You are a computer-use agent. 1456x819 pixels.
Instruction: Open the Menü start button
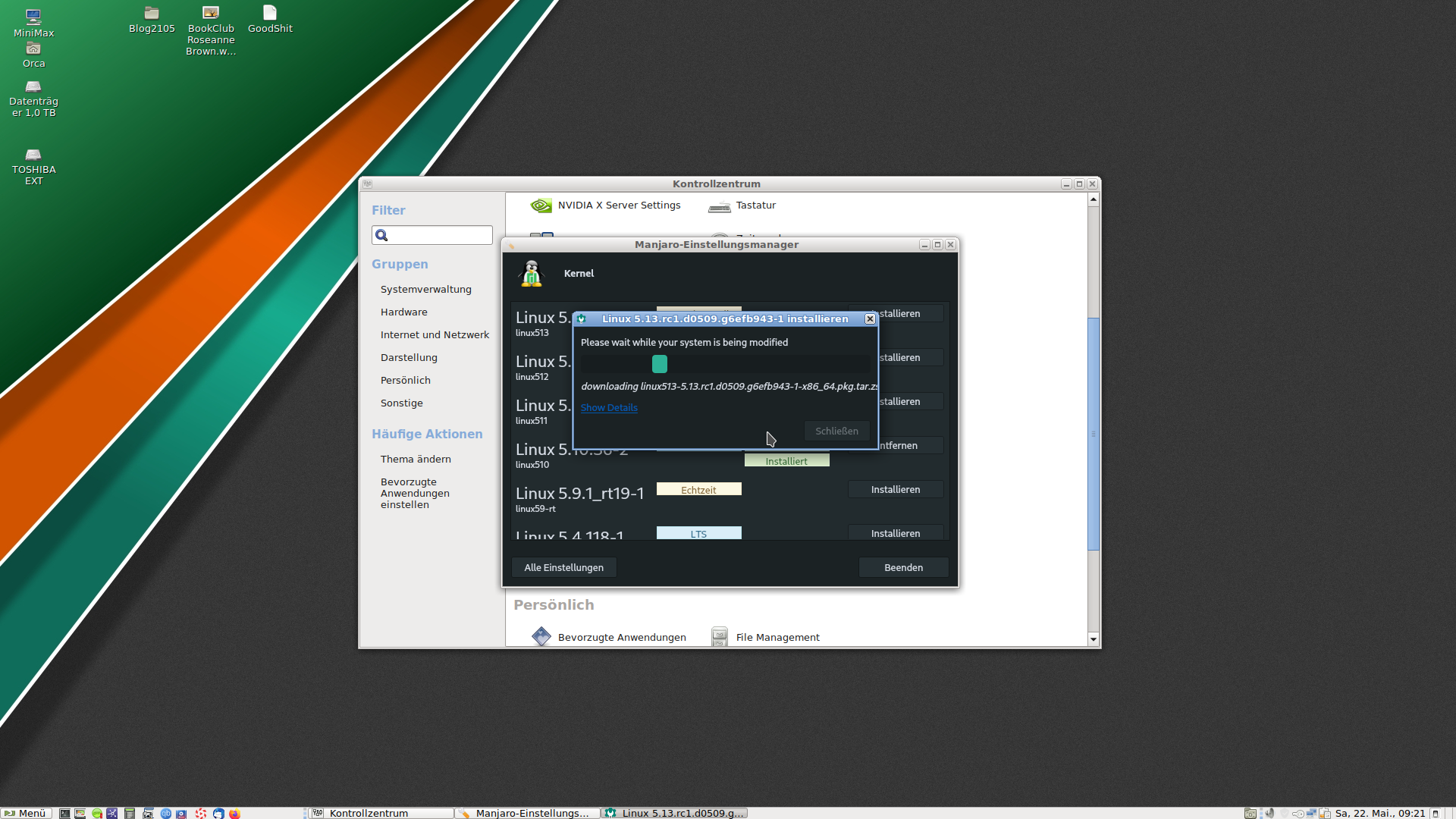(x=26, y=813)
